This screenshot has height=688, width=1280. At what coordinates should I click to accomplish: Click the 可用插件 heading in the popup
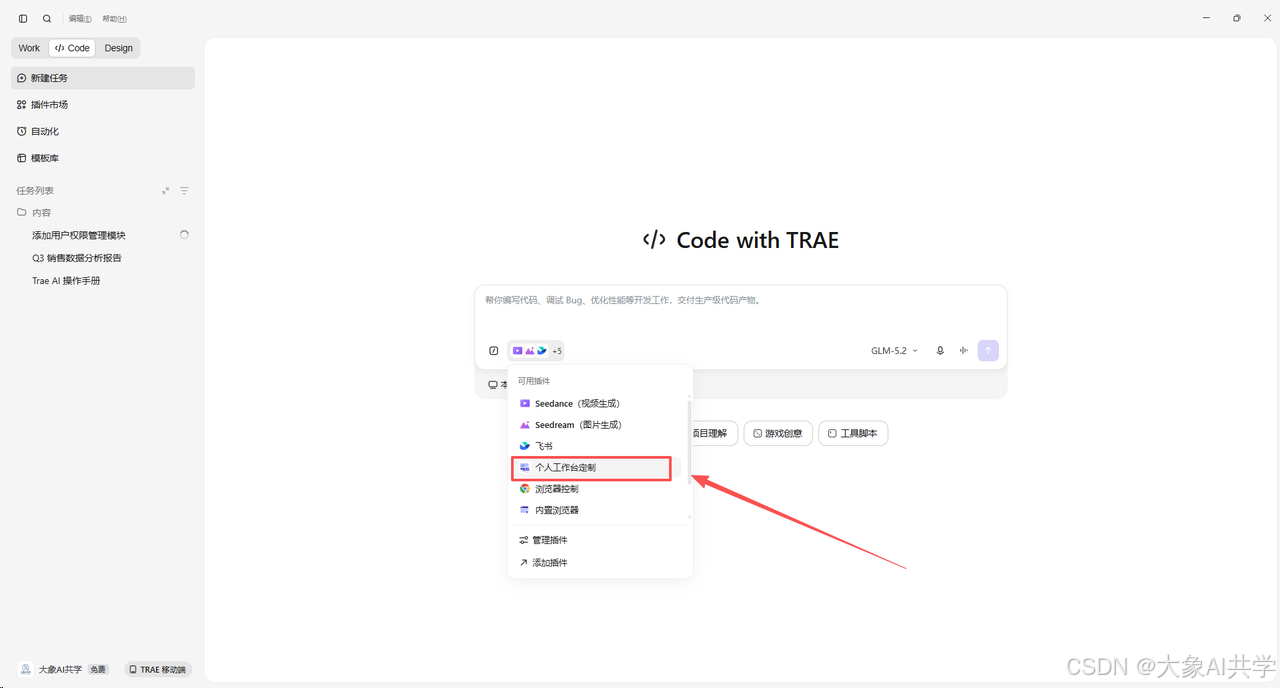pos(534,381)
